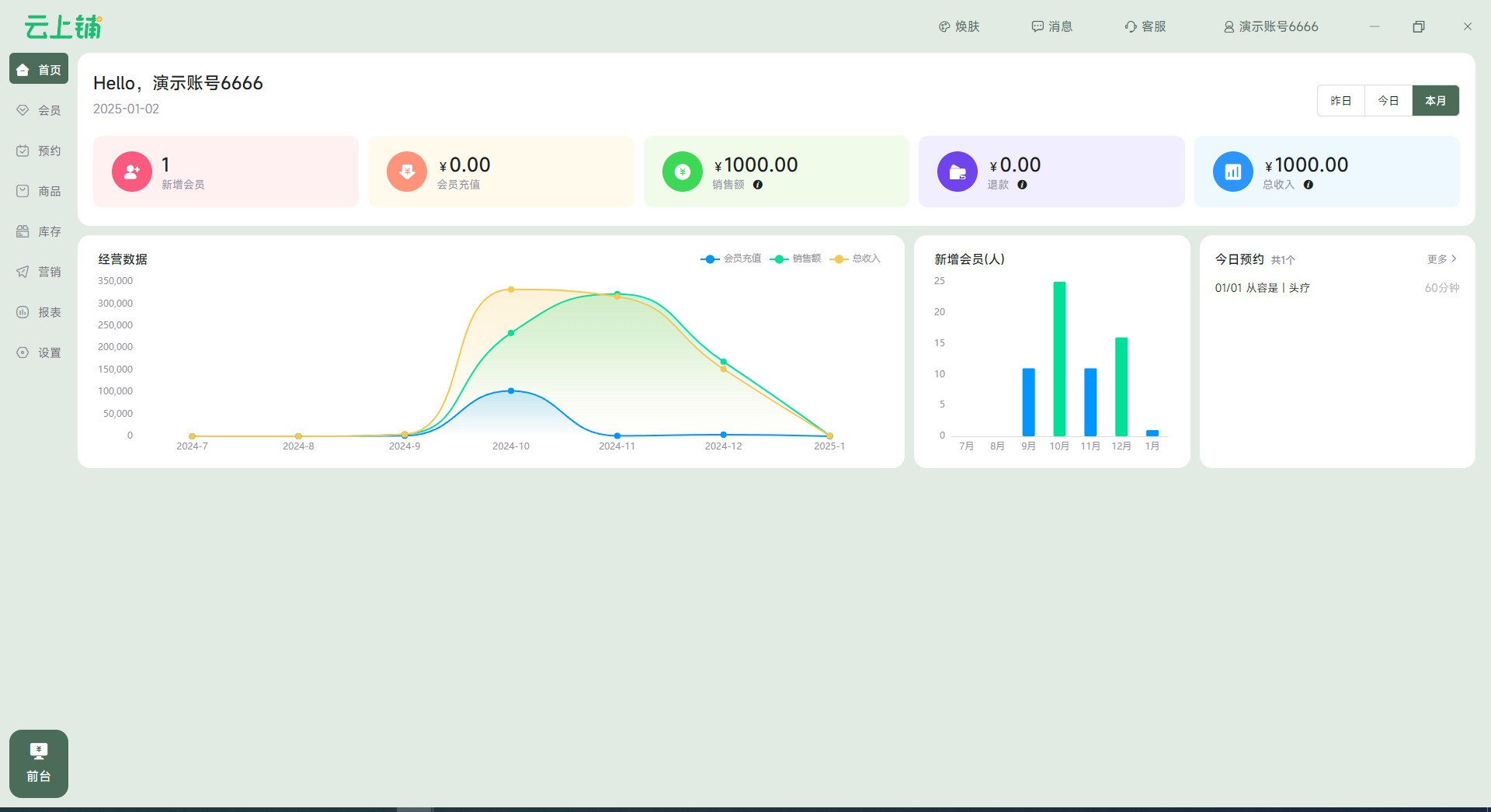Click the 10月 bar in new members chart
The height and width of the screenshot is (812, 1491).
1059,359
